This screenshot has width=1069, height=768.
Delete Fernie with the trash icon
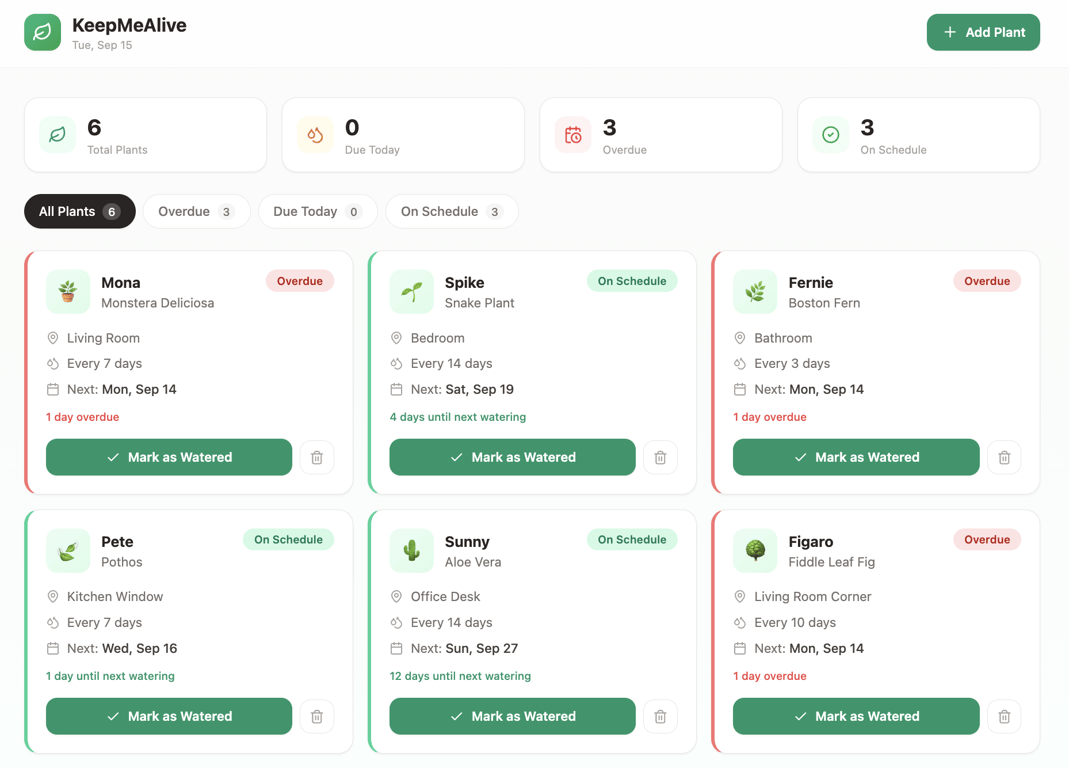(x=1004, y=457)
